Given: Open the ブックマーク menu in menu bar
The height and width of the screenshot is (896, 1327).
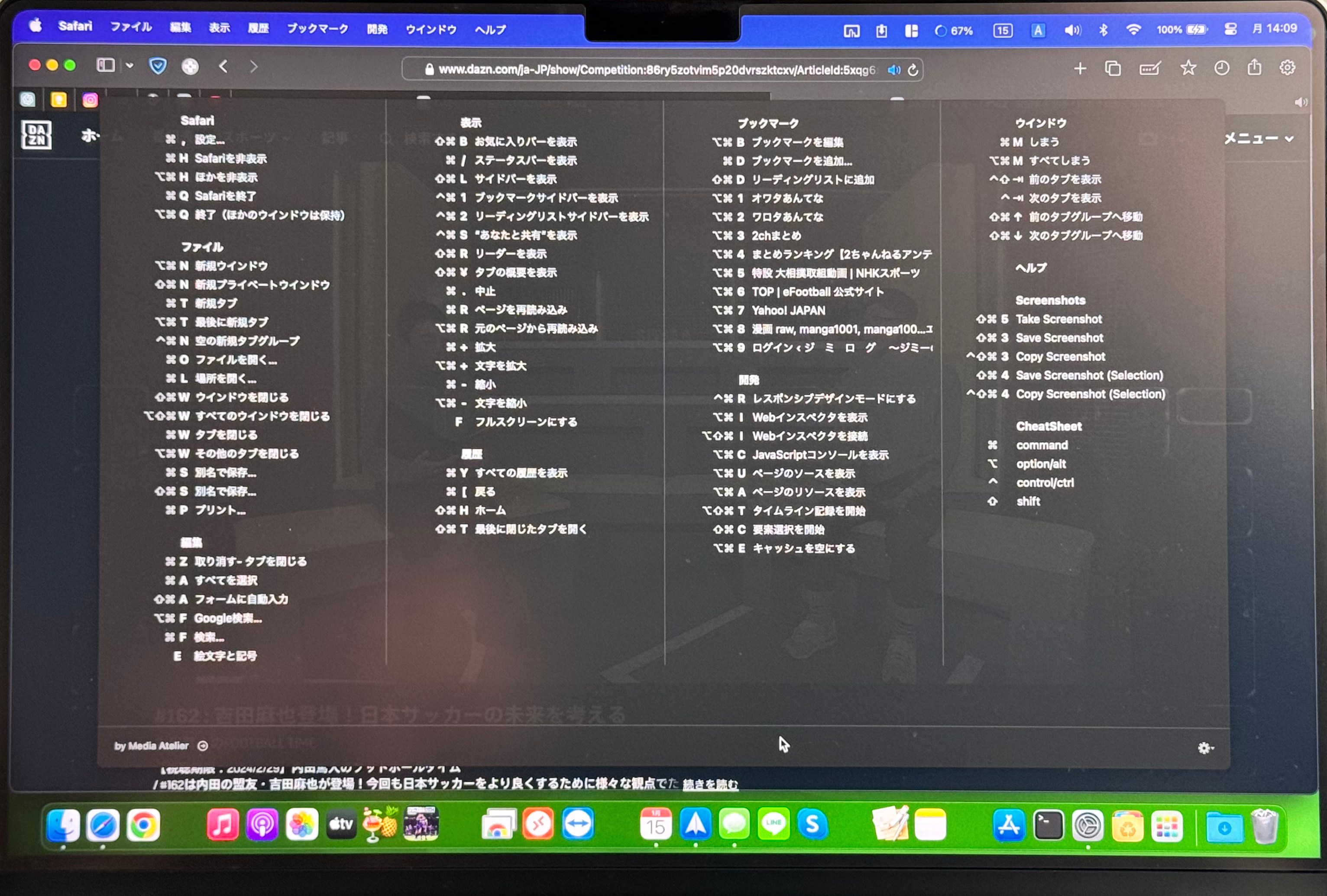Looking at the screenshot, I should [x=317, y=29].
